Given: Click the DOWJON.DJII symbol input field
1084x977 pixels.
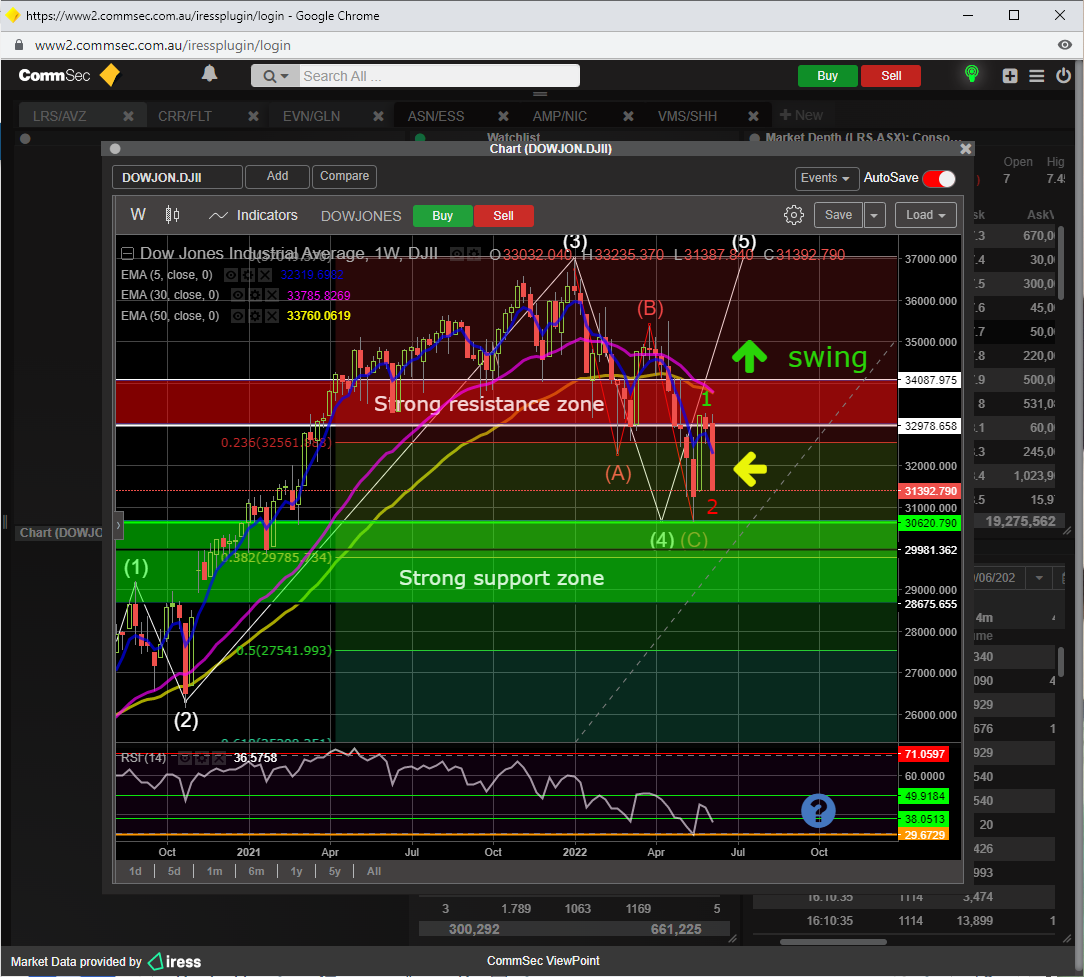Looking at the screenshot, I should coord(178,178).
